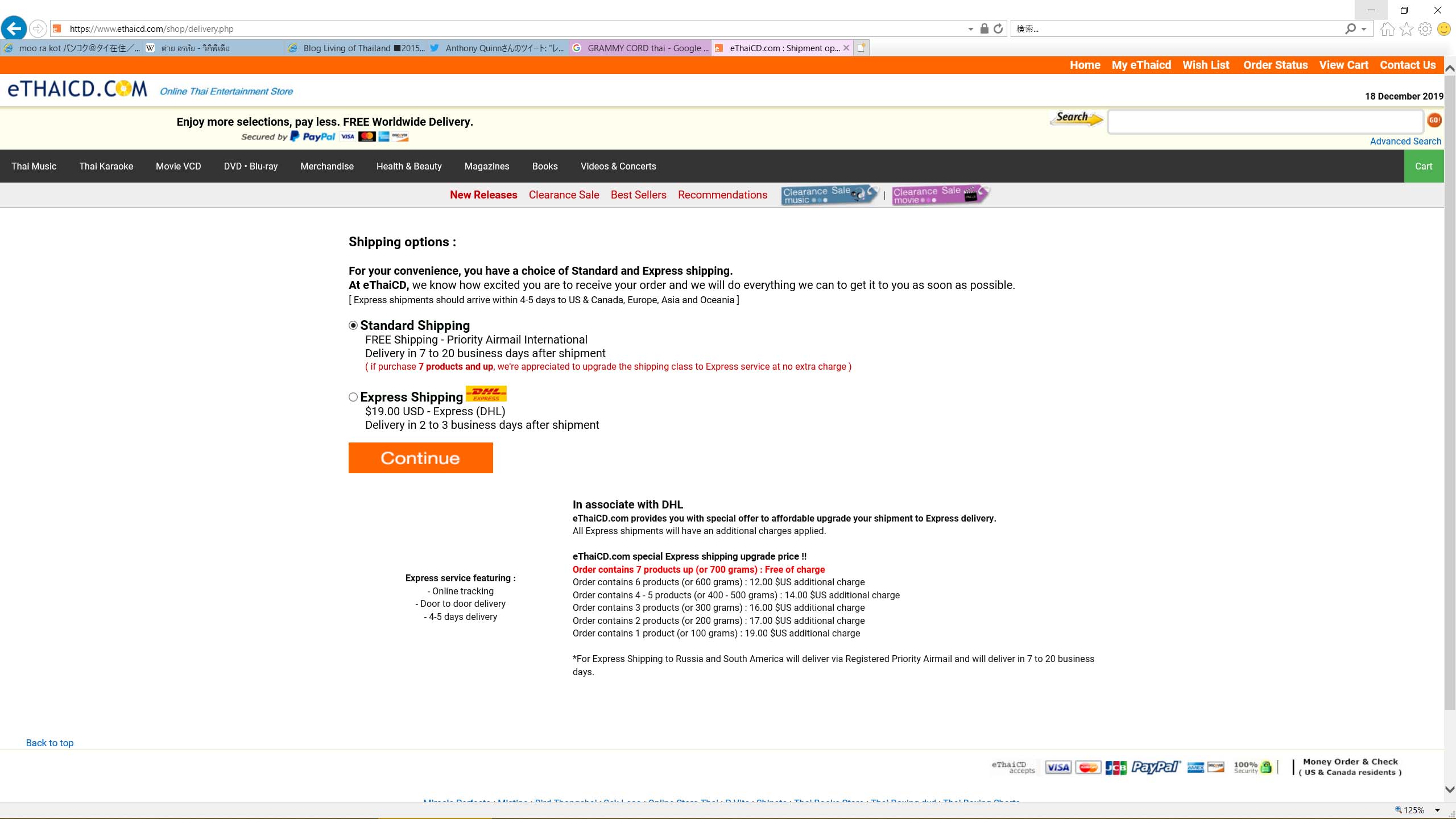Click the Clearance Sale music banner
The image size is (1456, 819).
click(830, 195)
